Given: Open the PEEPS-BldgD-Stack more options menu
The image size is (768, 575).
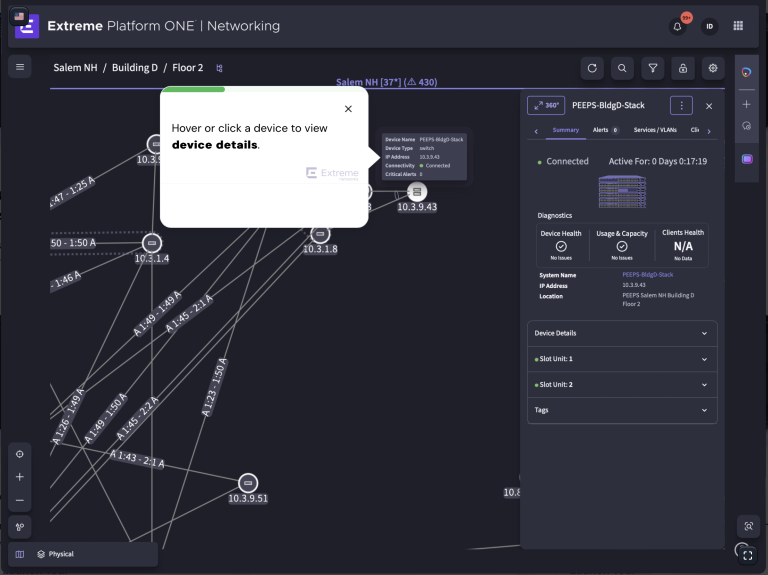Looking at the screenshot, I should tap(681, 105).
